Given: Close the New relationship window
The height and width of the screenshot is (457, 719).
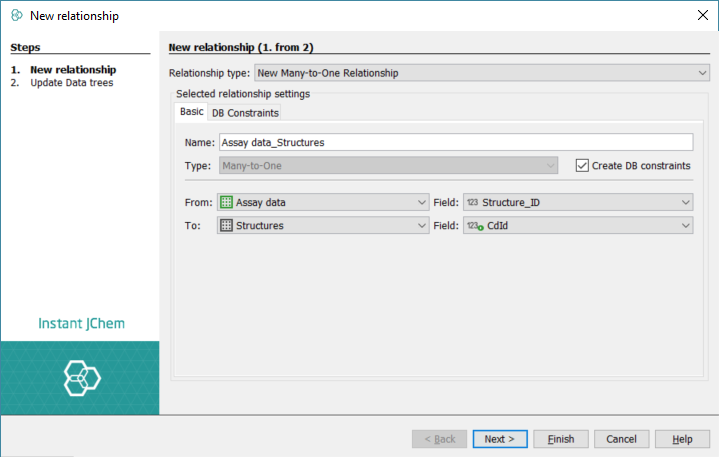Looking at the screenshot, I should [701, 15].
